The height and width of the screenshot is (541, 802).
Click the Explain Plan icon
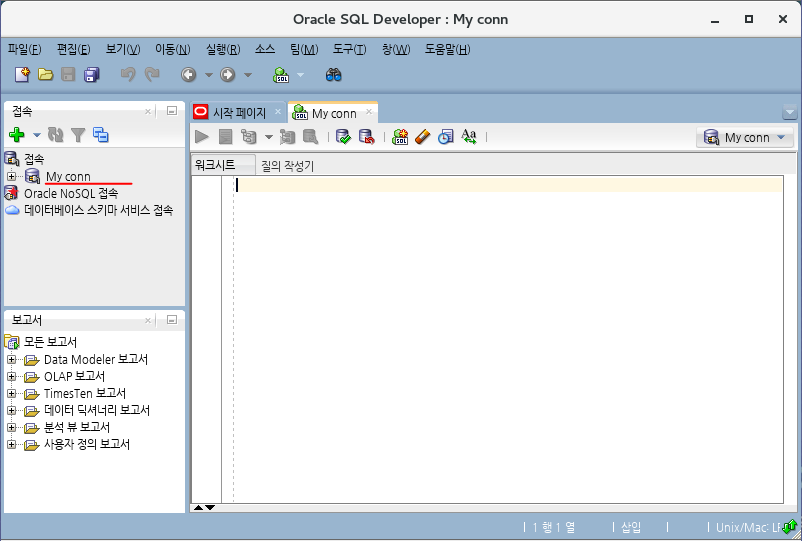click(x=249, y=137)
